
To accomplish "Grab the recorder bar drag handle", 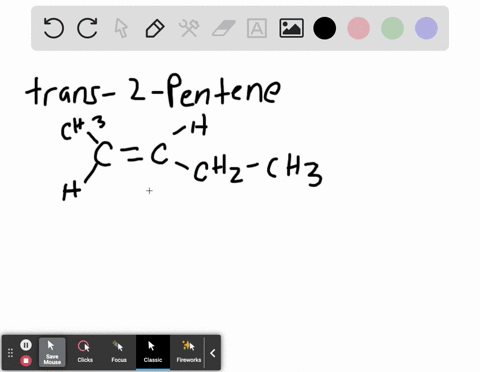I will pyautogui.click(x=10, y=353).
